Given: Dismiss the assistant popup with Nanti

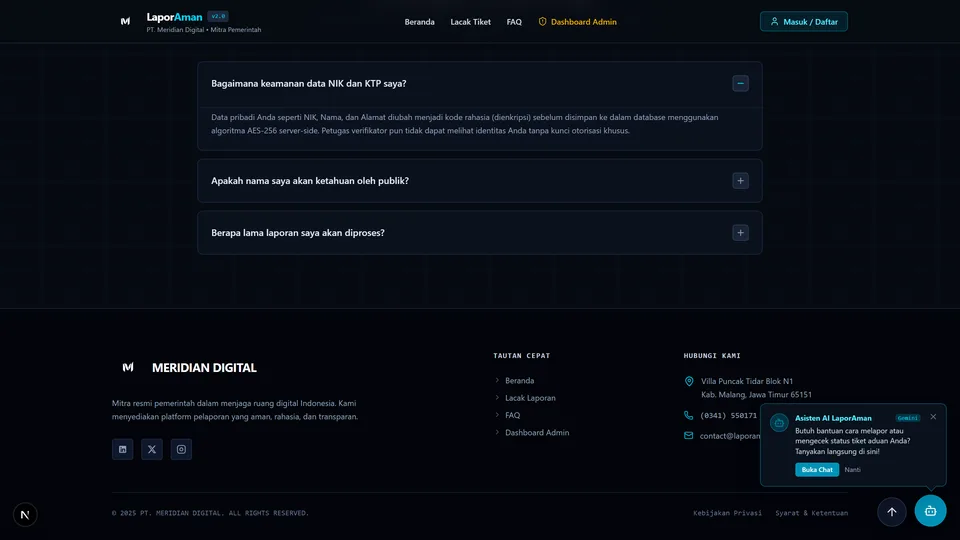Looking at the screenshot, I should (x=852, y=470).
